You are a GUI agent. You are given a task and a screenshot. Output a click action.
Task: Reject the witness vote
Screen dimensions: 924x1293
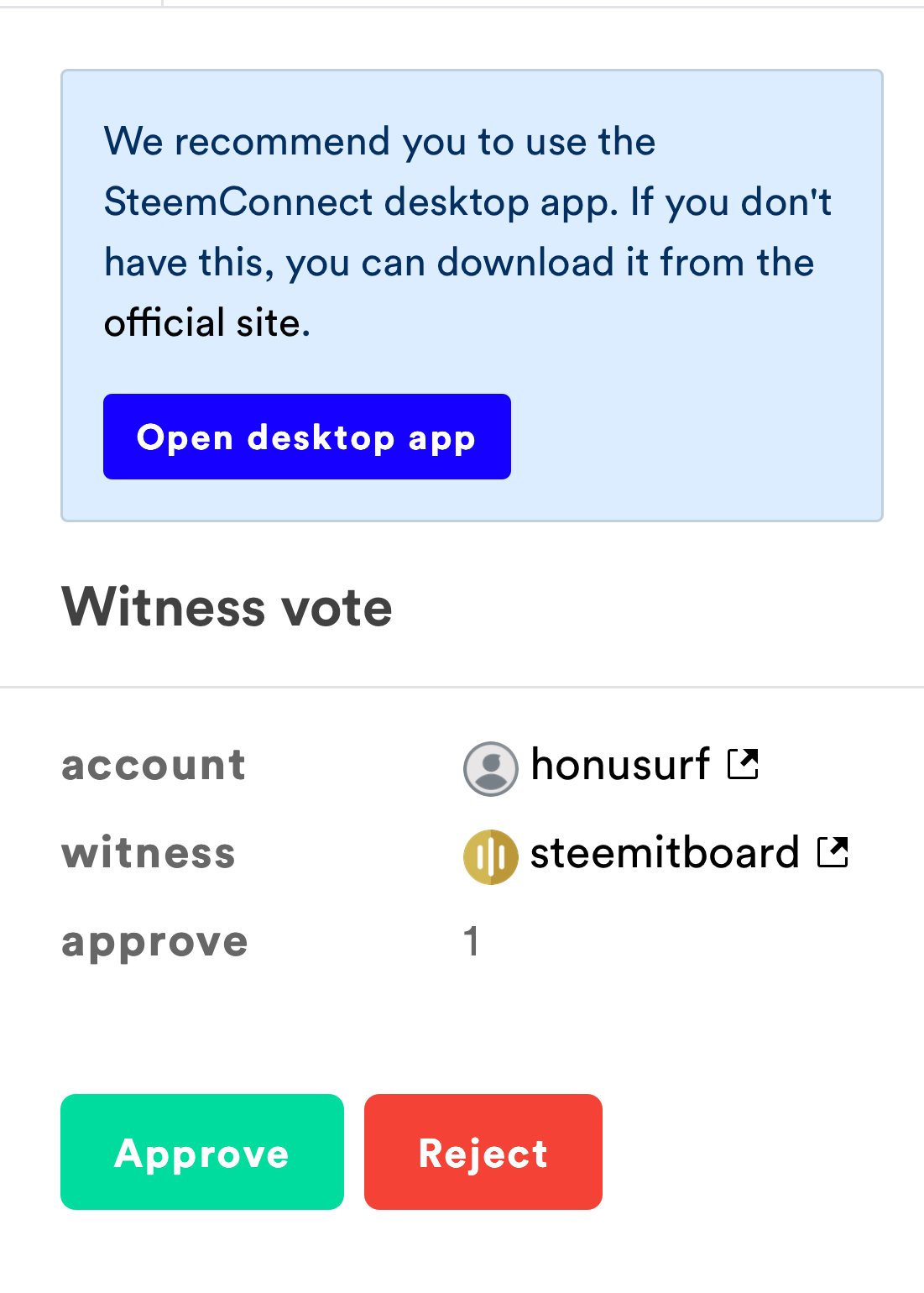483,1152
